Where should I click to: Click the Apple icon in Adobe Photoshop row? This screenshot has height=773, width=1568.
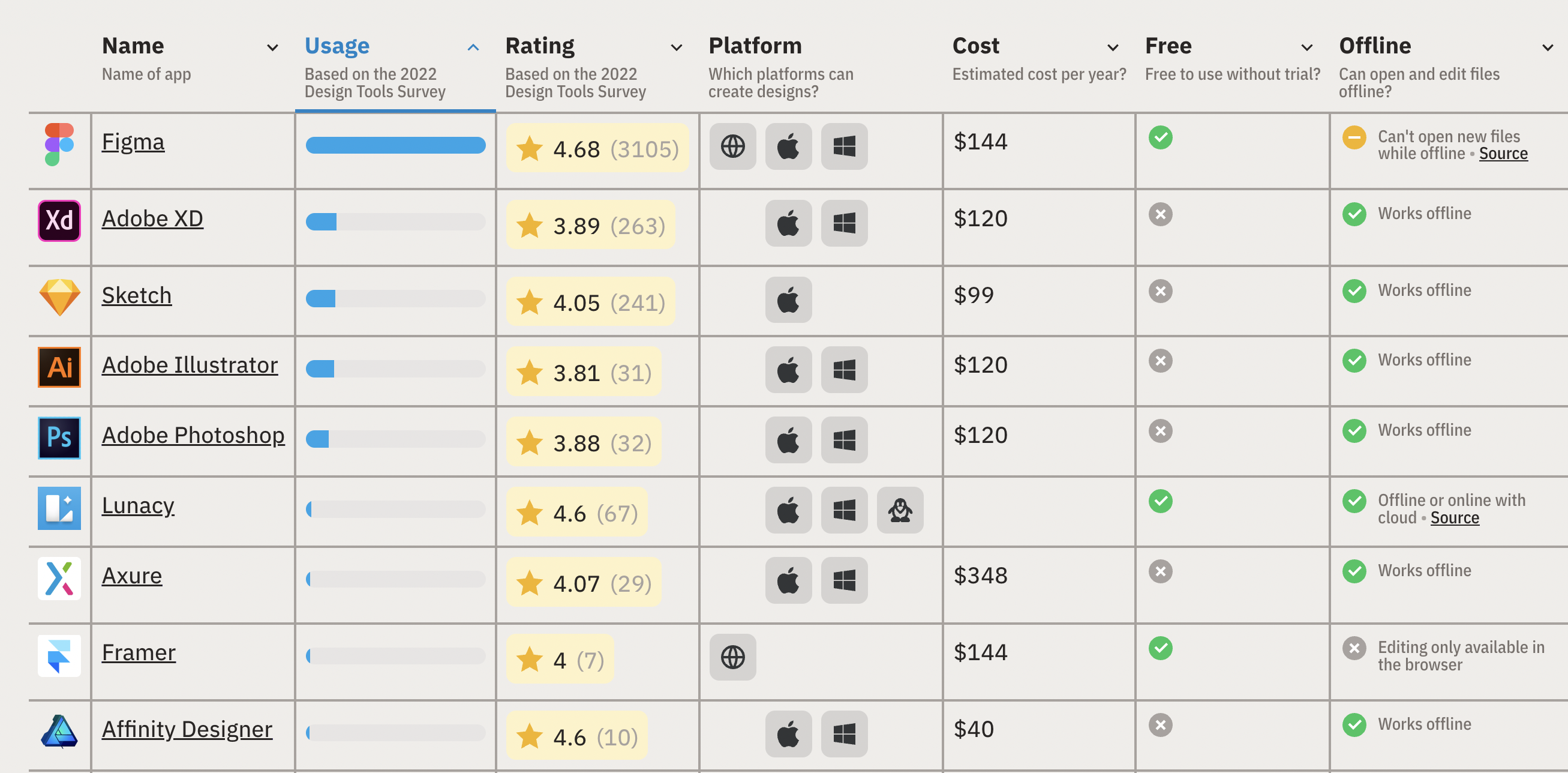tap(788, 440)
